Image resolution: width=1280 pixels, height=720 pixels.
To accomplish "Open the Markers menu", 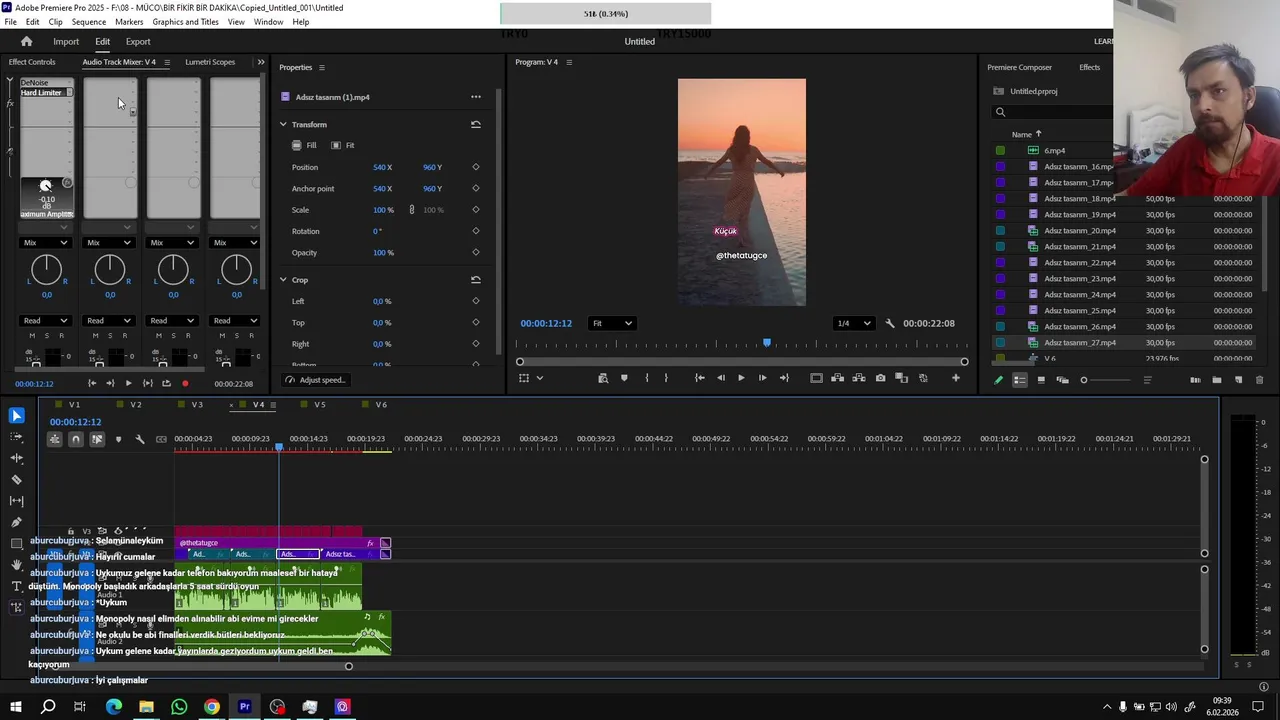I will 129,21.
